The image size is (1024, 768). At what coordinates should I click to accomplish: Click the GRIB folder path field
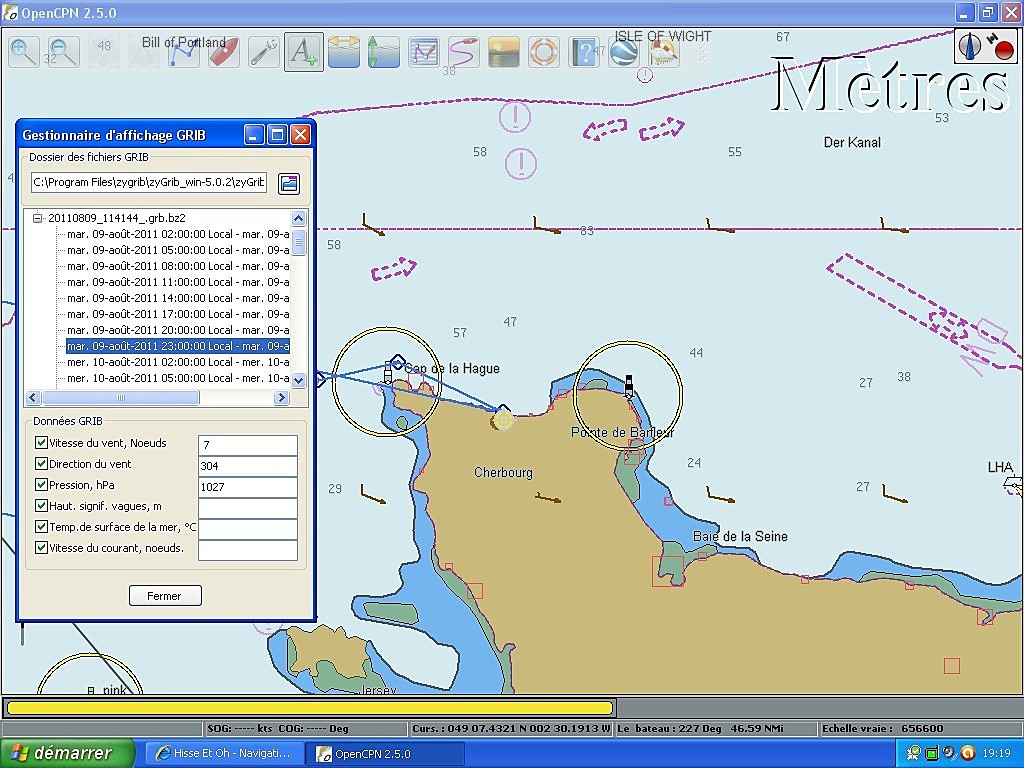point(149,182)
